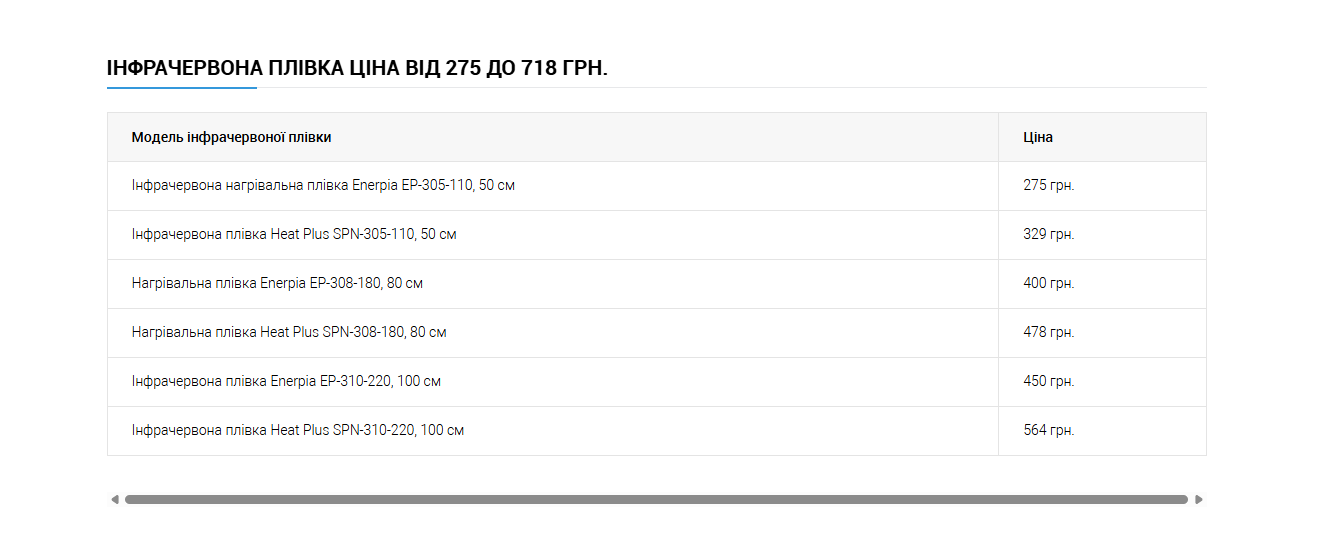
Task: Select the Heat Plus SPN-305-110, 50 см row
Action: (656, 235)
